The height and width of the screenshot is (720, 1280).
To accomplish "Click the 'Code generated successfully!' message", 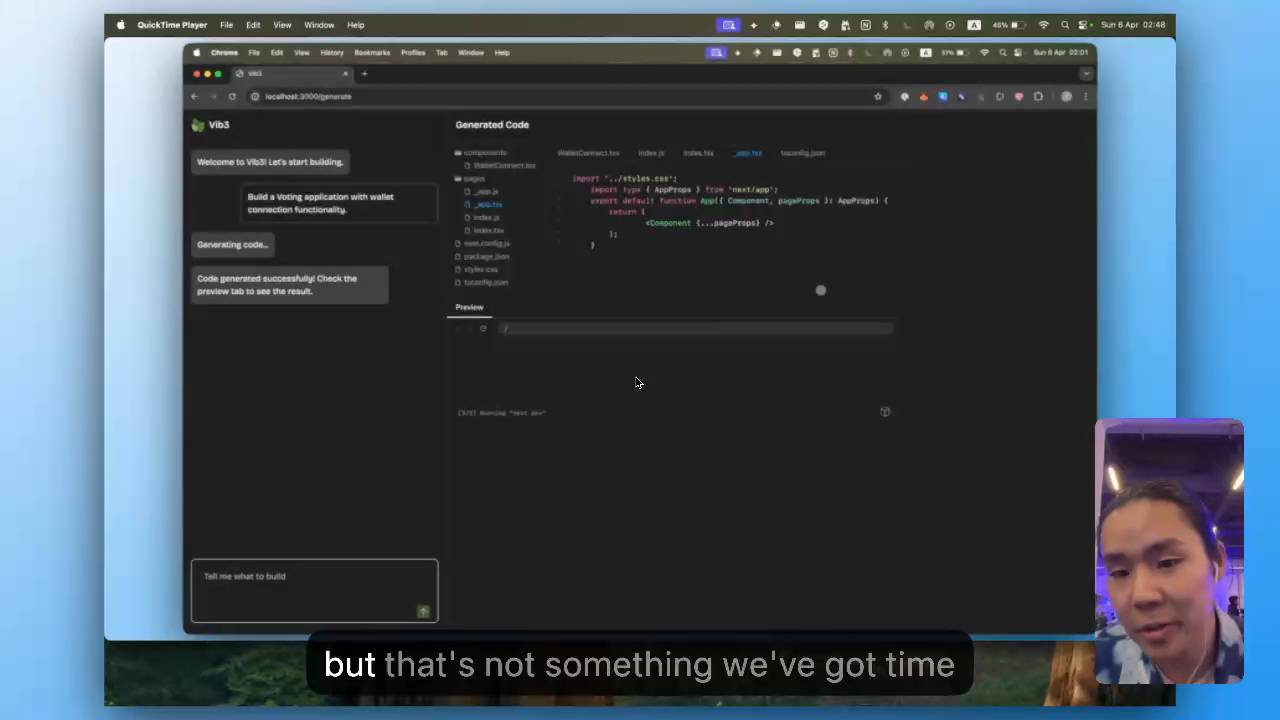I will click(290, 285).
